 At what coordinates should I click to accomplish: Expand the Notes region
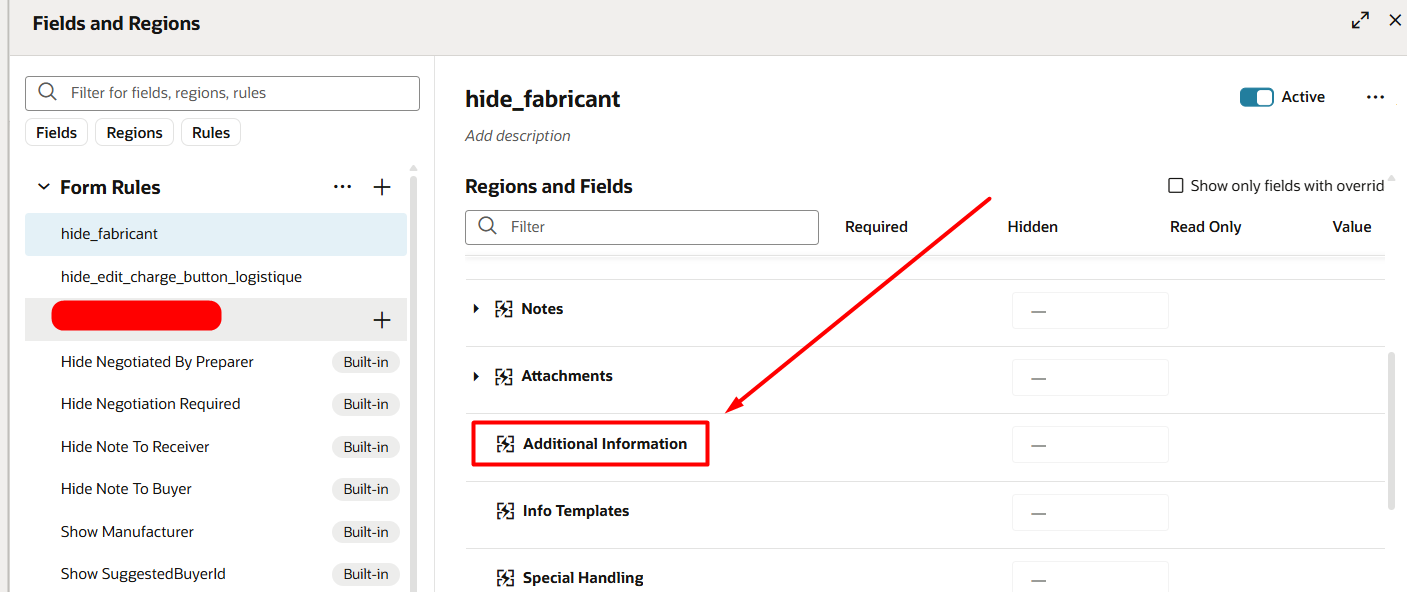click(x=475, y=308)
